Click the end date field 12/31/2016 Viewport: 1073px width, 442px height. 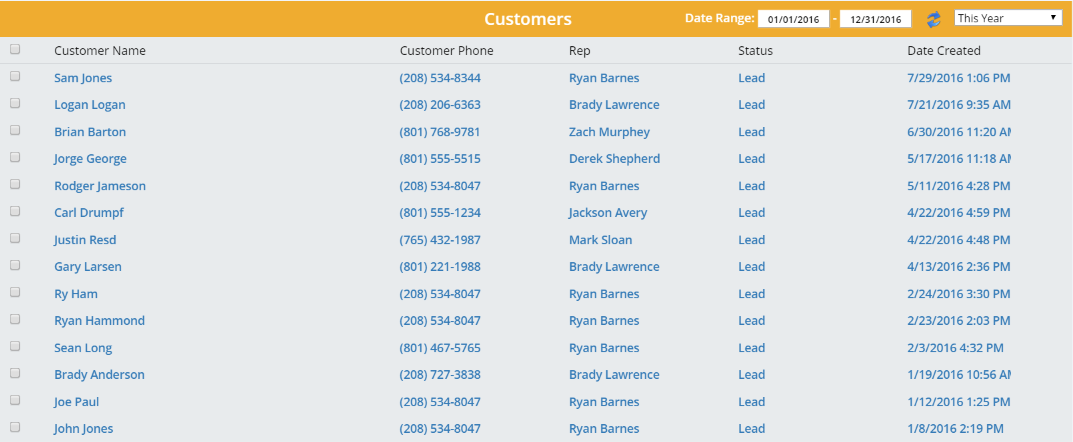[875, 19]
